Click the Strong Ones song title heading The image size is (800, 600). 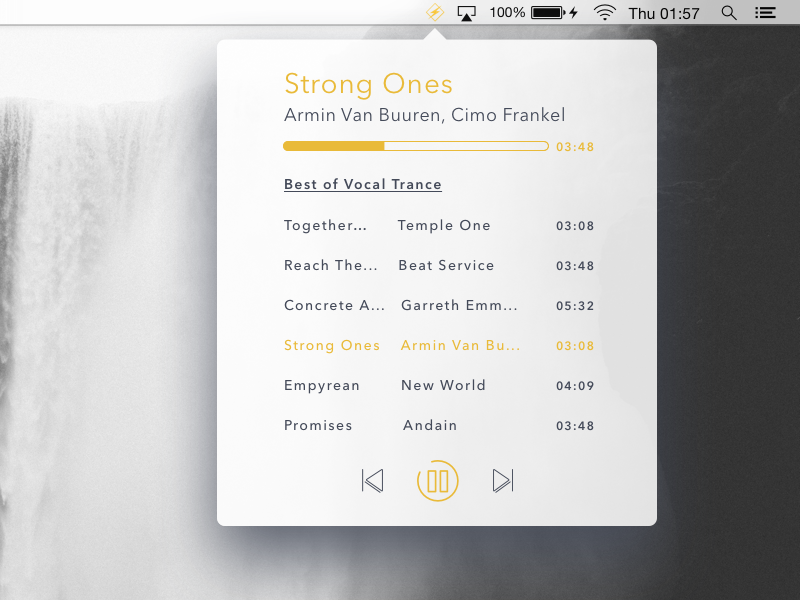[x=368, y=84]
